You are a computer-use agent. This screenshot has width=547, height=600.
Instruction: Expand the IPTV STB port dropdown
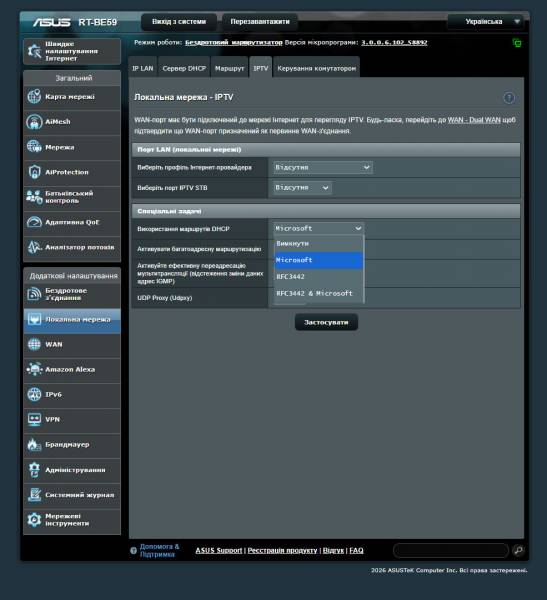click(x=302, y=188)
